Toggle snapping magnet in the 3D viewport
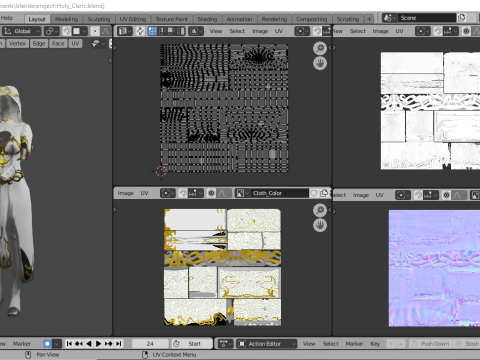This screenshot has width=480, height=360. tap(67, 31)
